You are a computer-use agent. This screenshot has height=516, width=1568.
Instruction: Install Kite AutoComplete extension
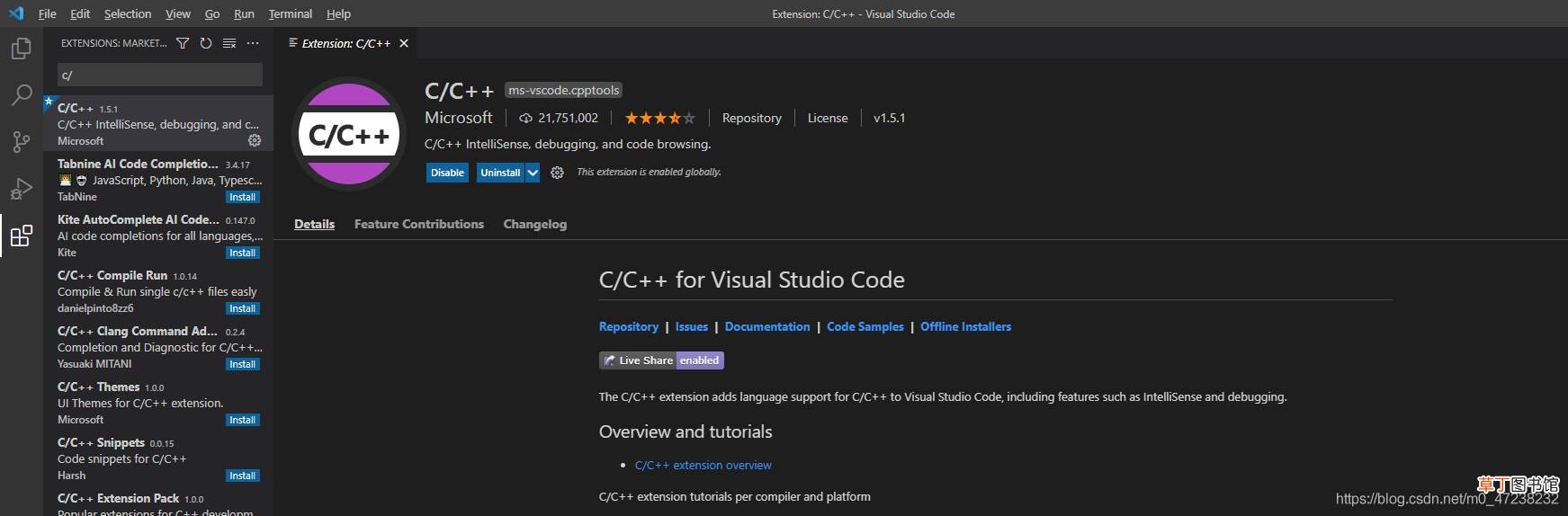[242, 253]
